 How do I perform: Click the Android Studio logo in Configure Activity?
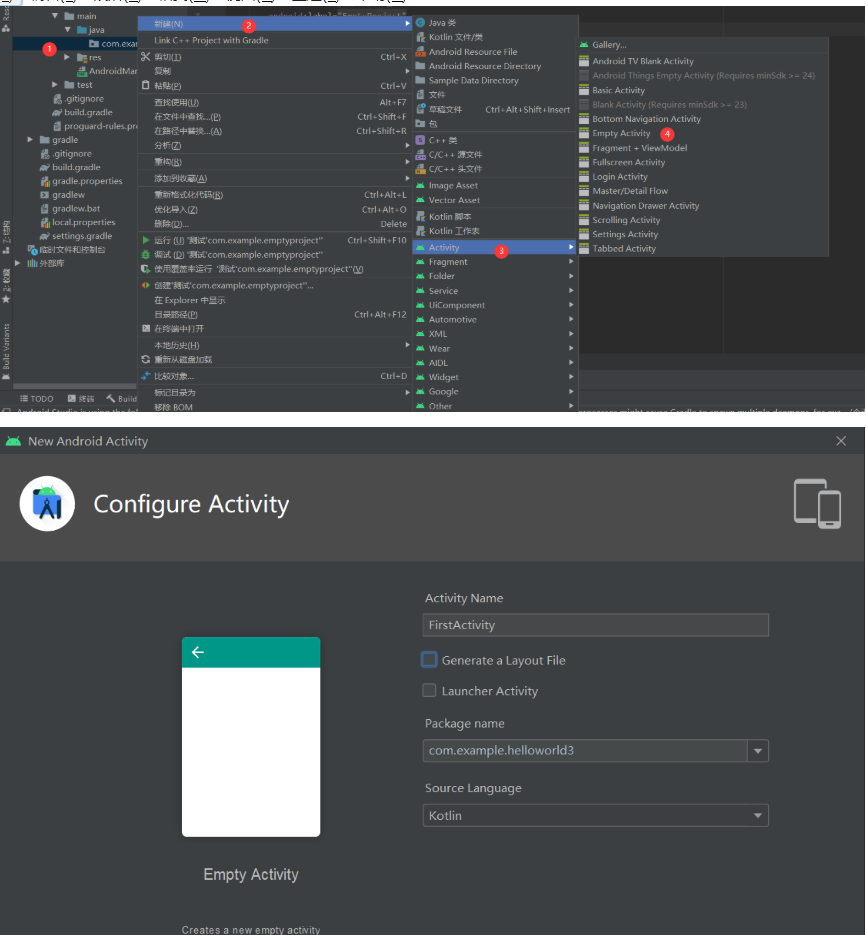(47, 503)
